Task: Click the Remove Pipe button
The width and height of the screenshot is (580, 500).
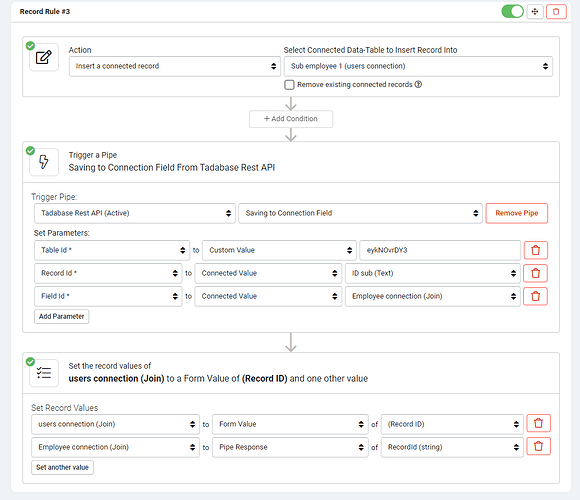Action: pyautogui.click(x=516, y=213)
